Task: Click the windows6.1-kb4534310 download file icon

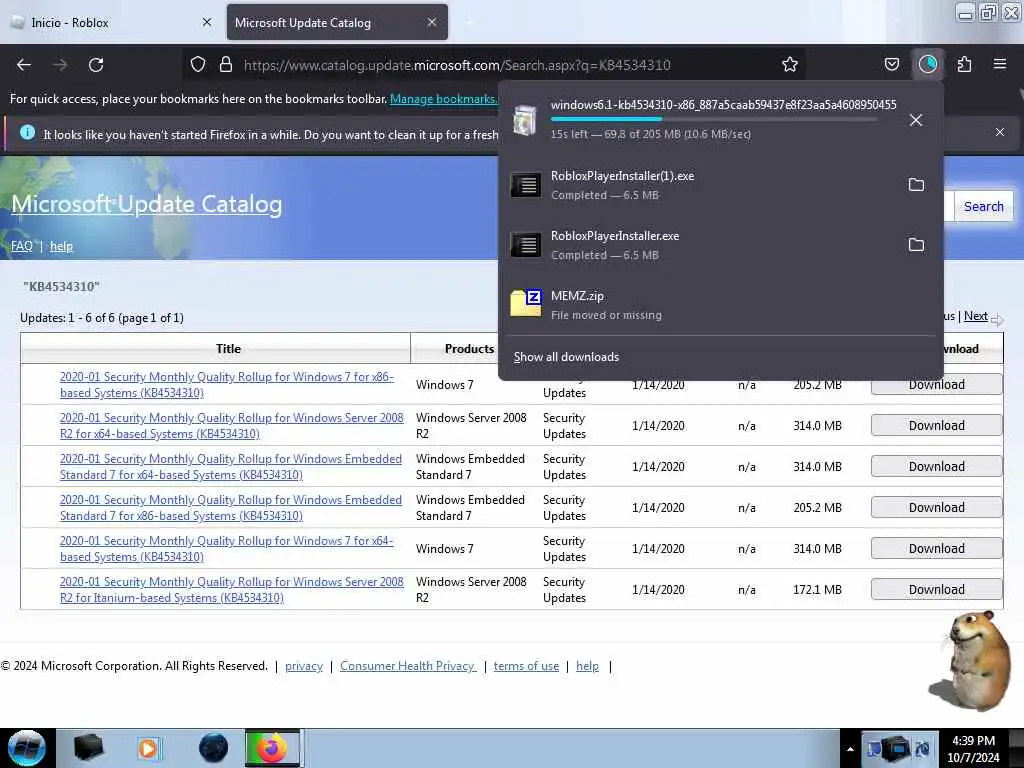Action: click(x=524, y=120)
